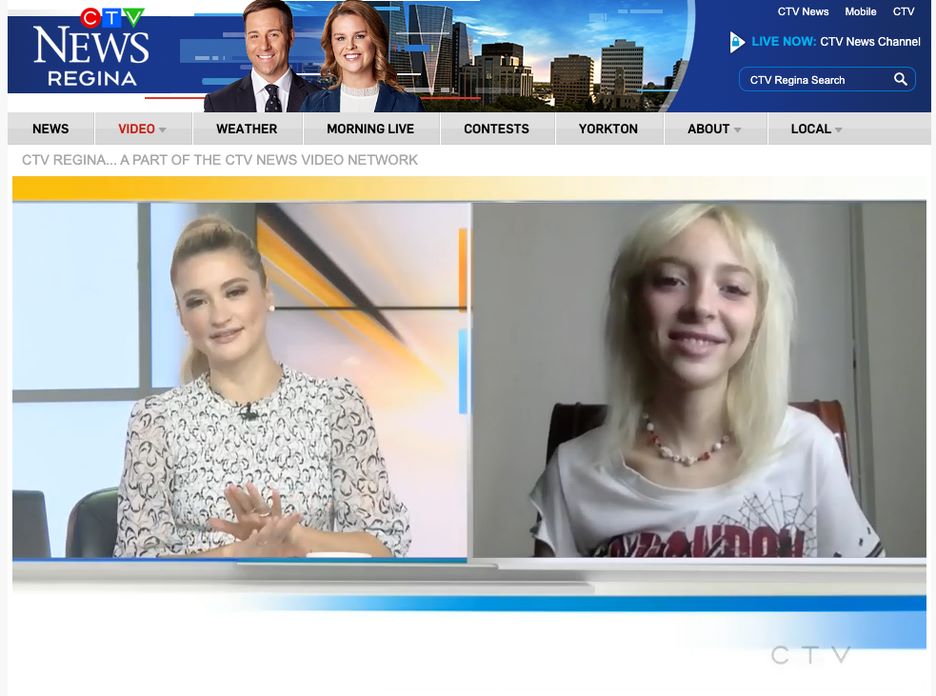
Task: Open the CONTESTS page
Action: click(x=496, y=128)
